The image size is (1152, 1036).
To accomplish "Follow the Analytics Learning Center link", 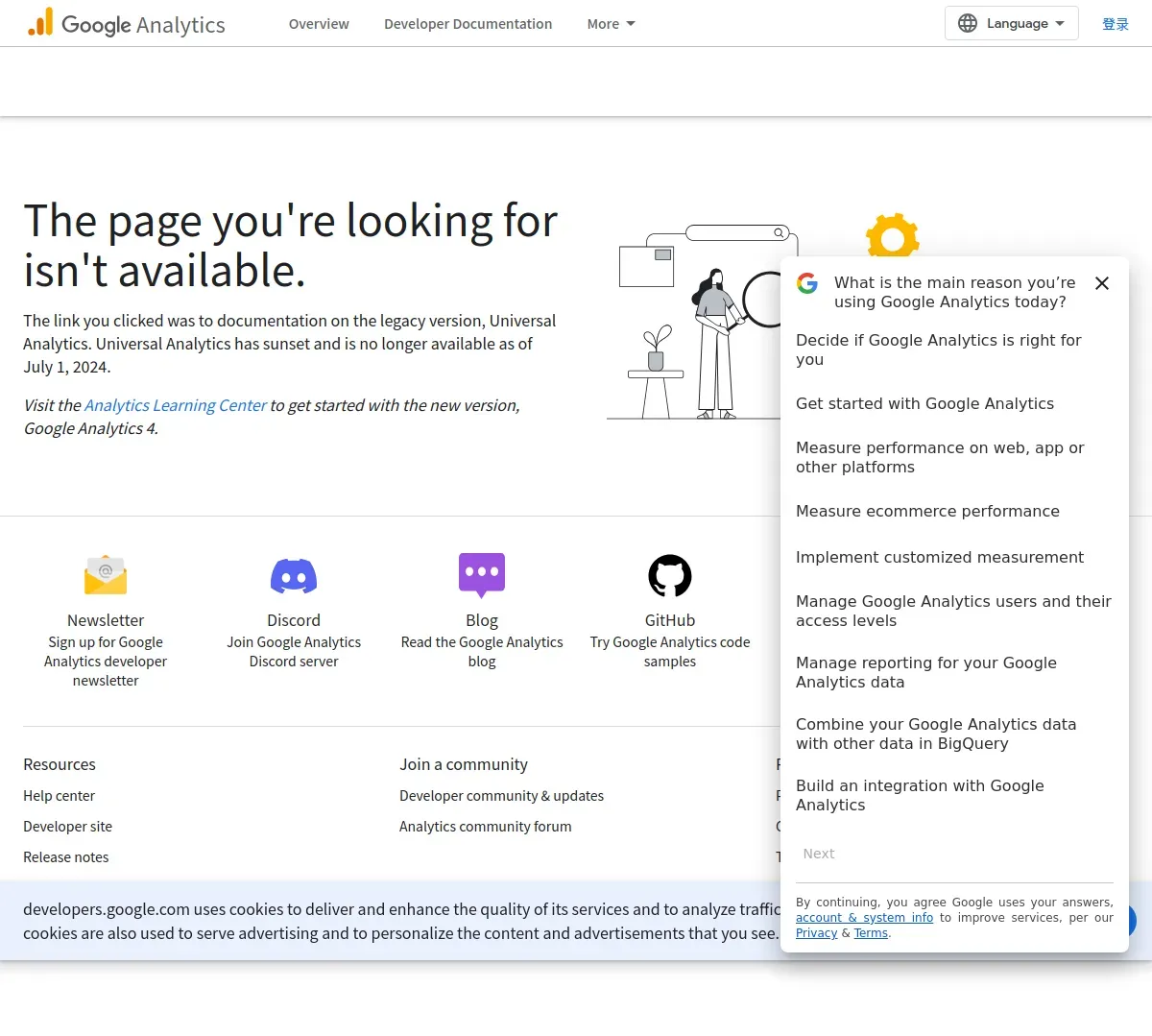I will pyautogui.click(x=176, y=405).
